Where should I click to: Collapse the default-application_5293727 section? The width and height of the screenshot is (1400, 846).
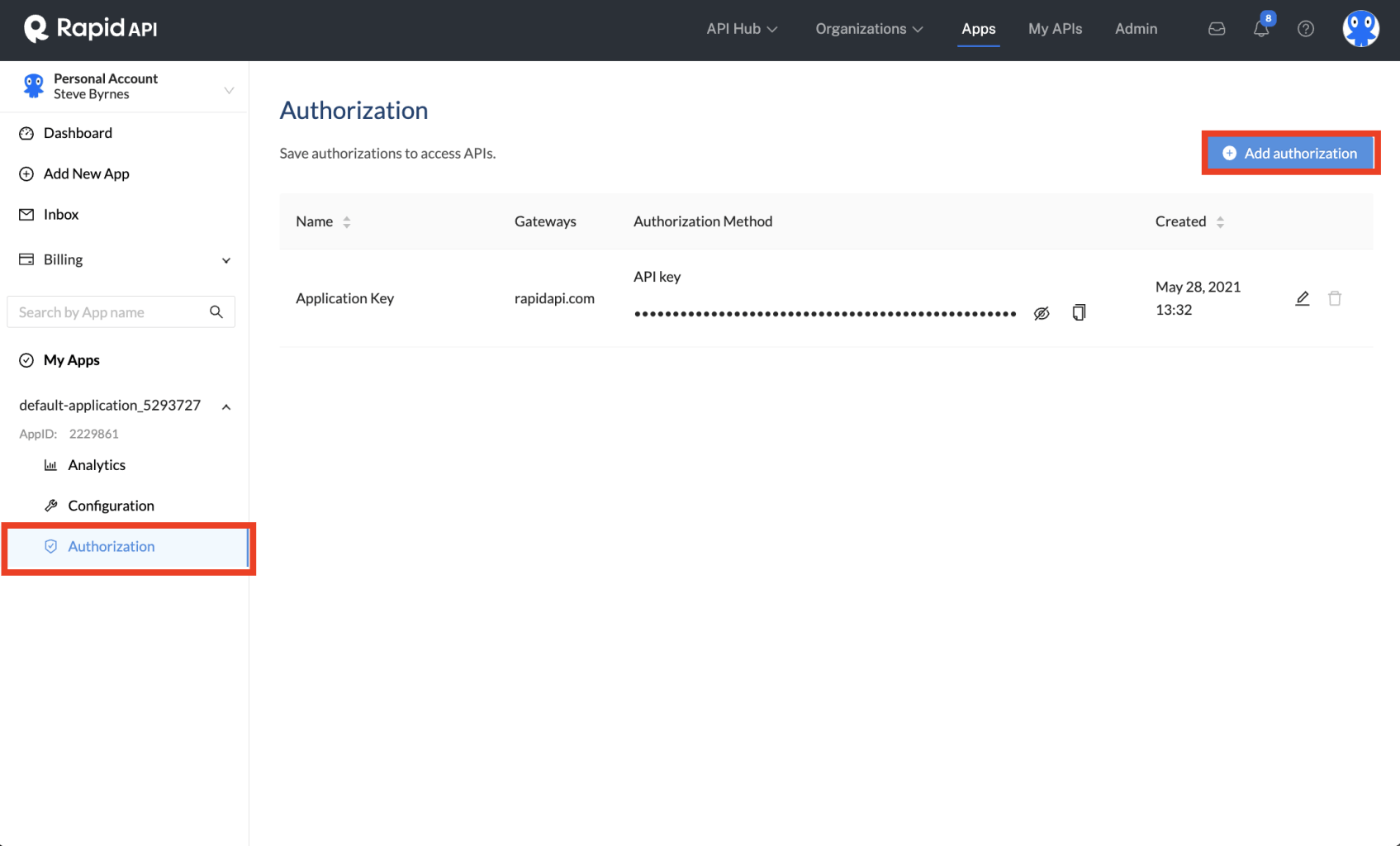click(226, 406)
